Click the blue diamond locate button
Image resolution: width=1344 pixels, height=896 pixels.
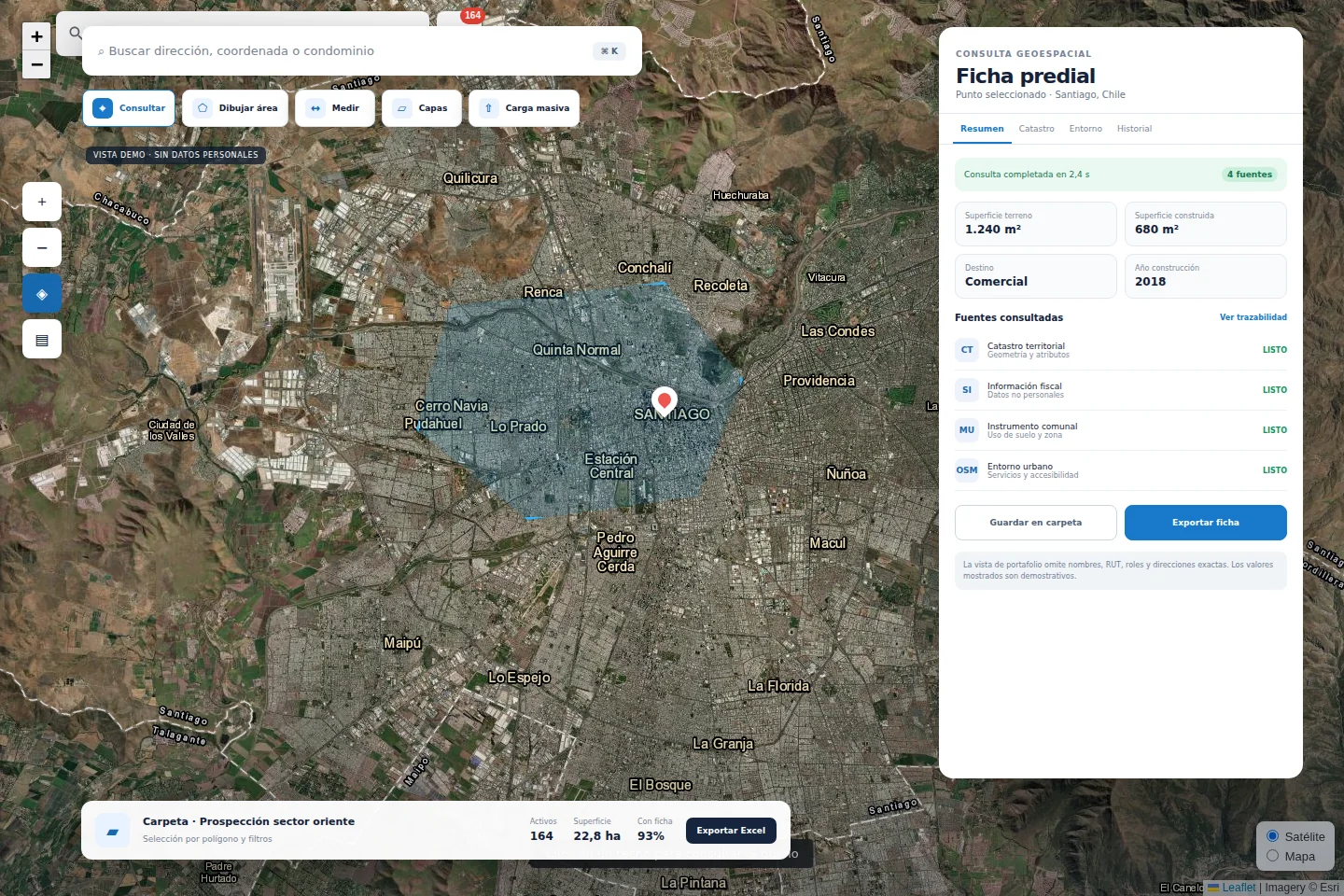(x=42, y=293)
